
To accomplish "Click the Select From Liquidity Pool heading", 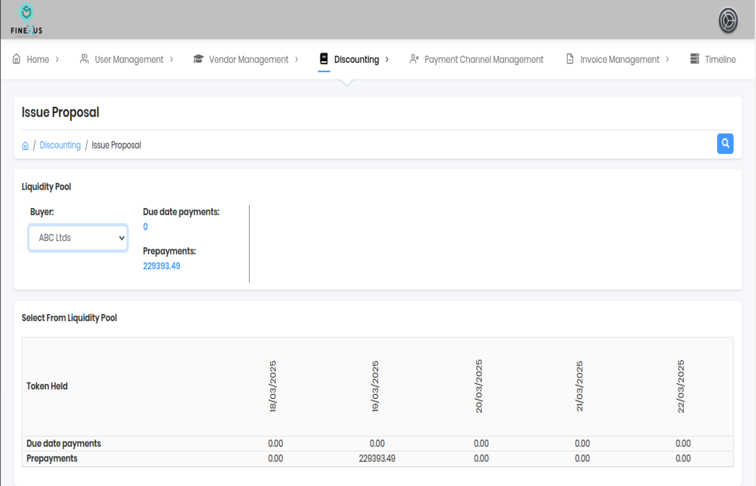I will (x=69, y=318).
